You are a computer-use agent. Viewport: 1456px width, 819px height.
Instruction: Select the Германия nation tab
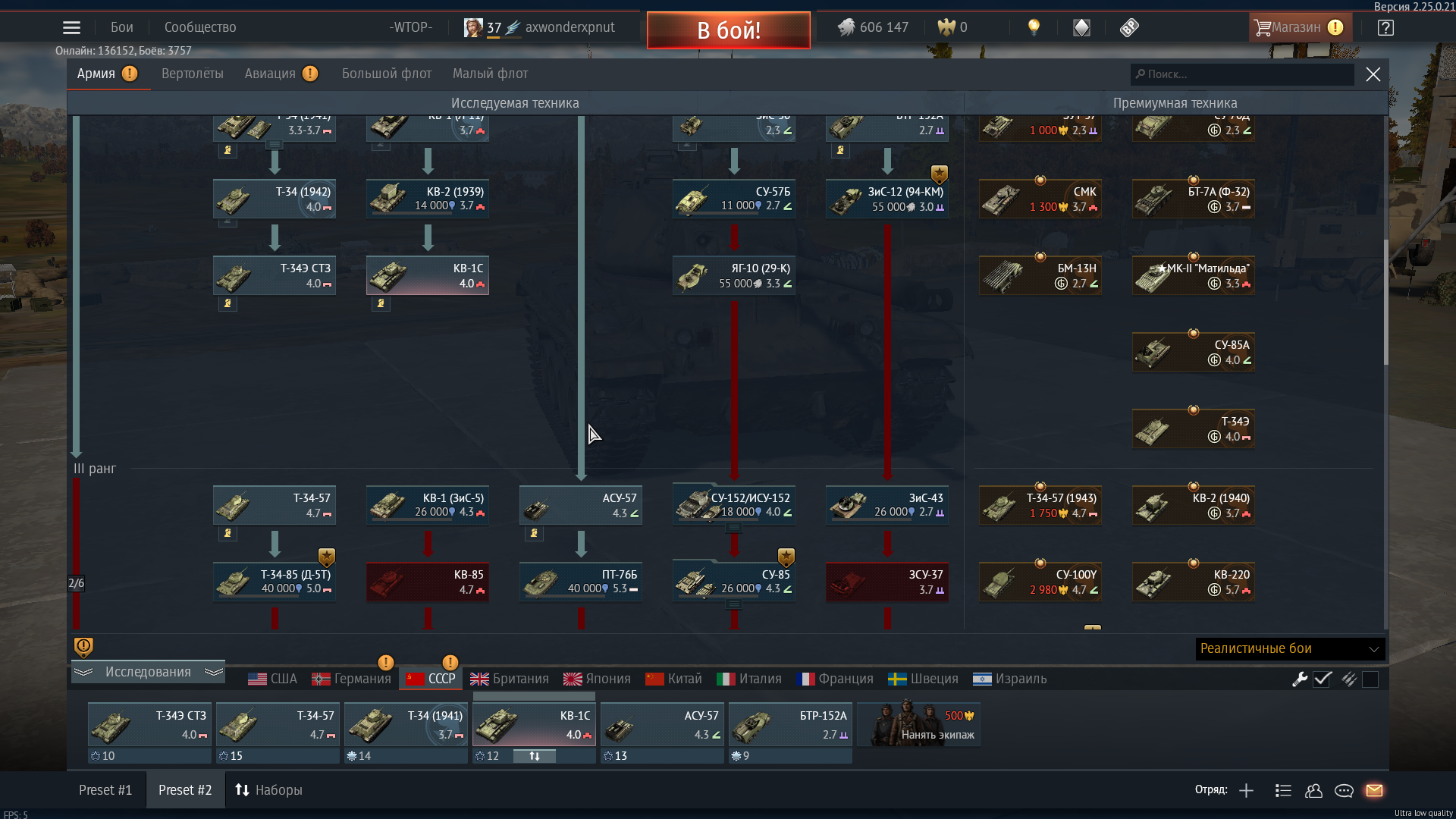(352, 679)
